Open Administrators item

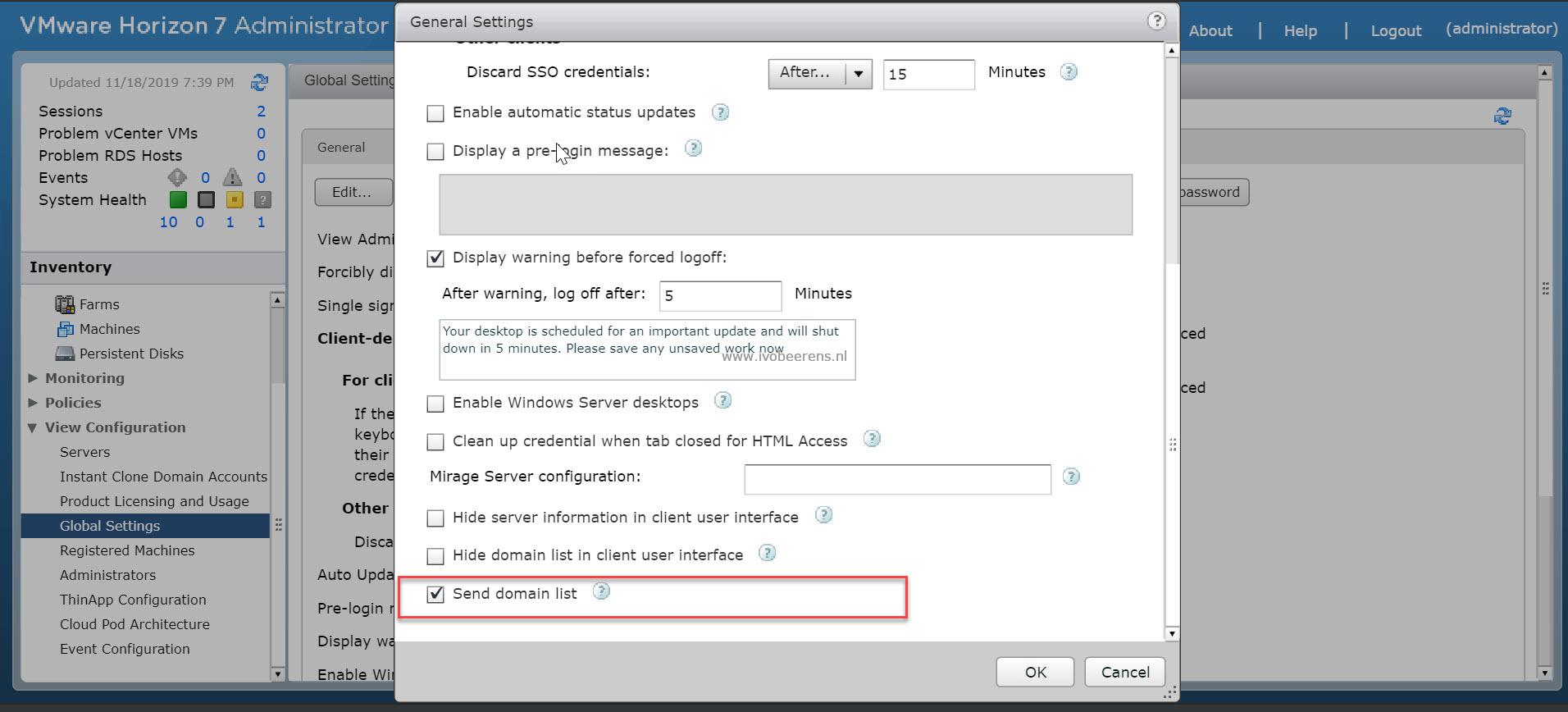(x=107, y=575)
